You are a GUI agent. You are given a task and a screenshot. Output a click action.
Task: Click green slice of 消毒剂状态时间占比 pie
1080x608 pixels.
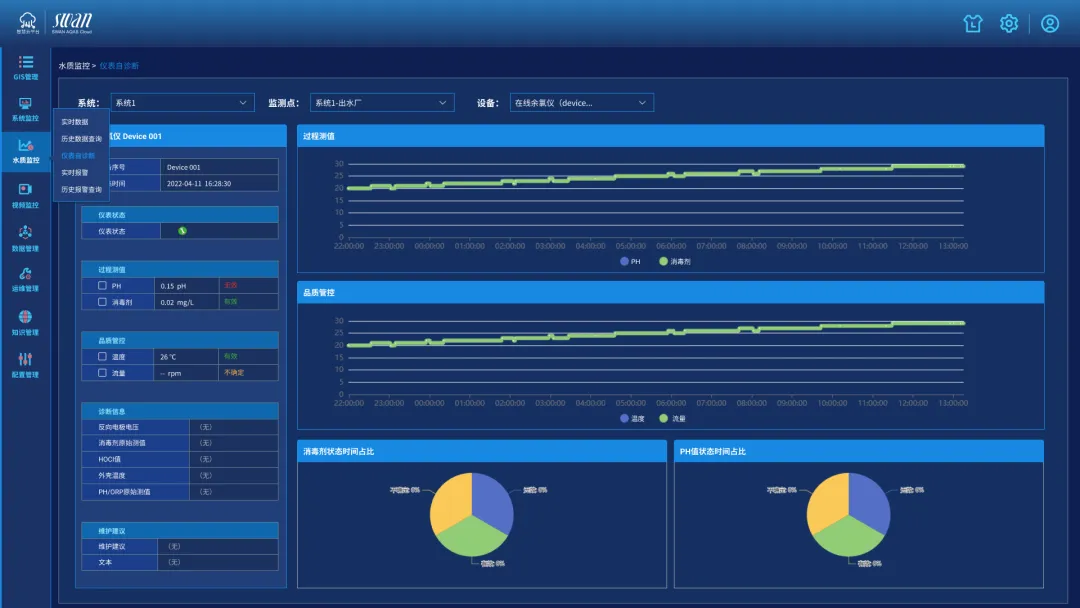(472, 537)
